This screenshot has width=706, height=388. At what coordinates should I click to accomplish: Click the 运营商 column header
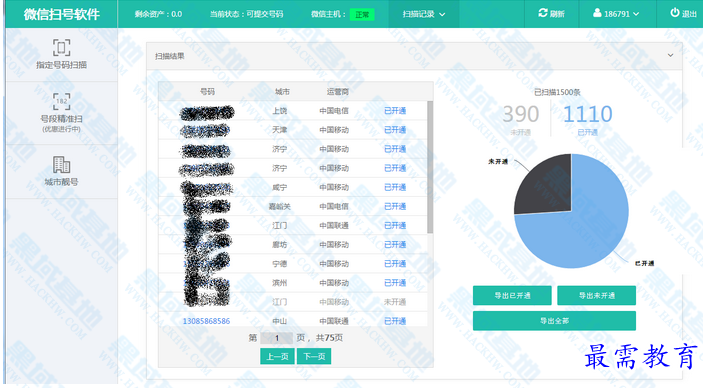(338, 91)
